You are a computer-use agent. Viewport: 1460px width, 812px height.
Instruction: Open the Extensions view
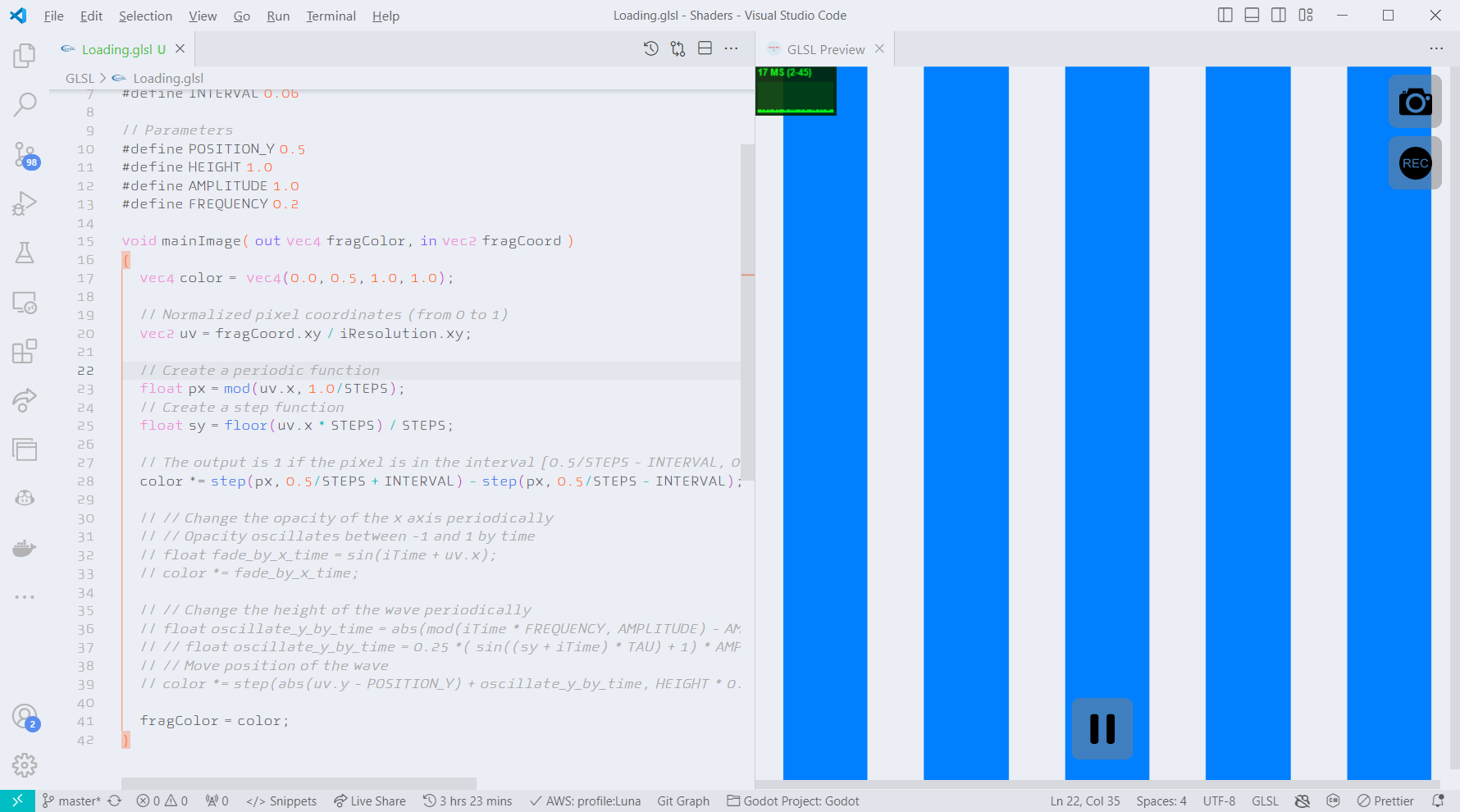coord(25,351)
